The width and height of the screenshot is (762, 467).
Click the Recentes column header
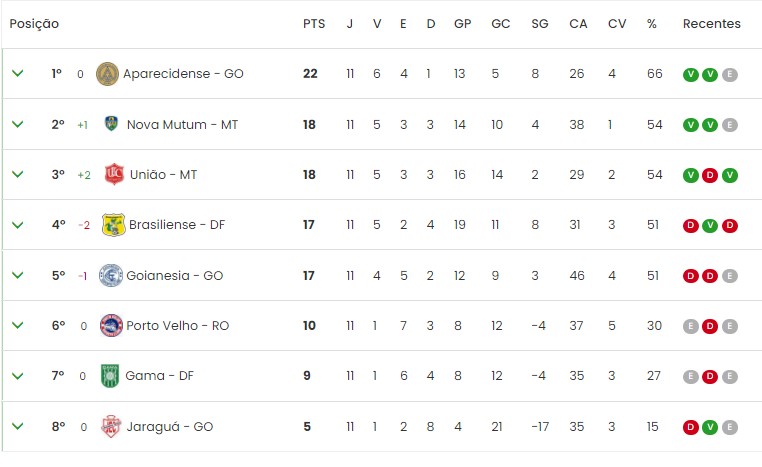pyautogui.click(x=711, y=23)
